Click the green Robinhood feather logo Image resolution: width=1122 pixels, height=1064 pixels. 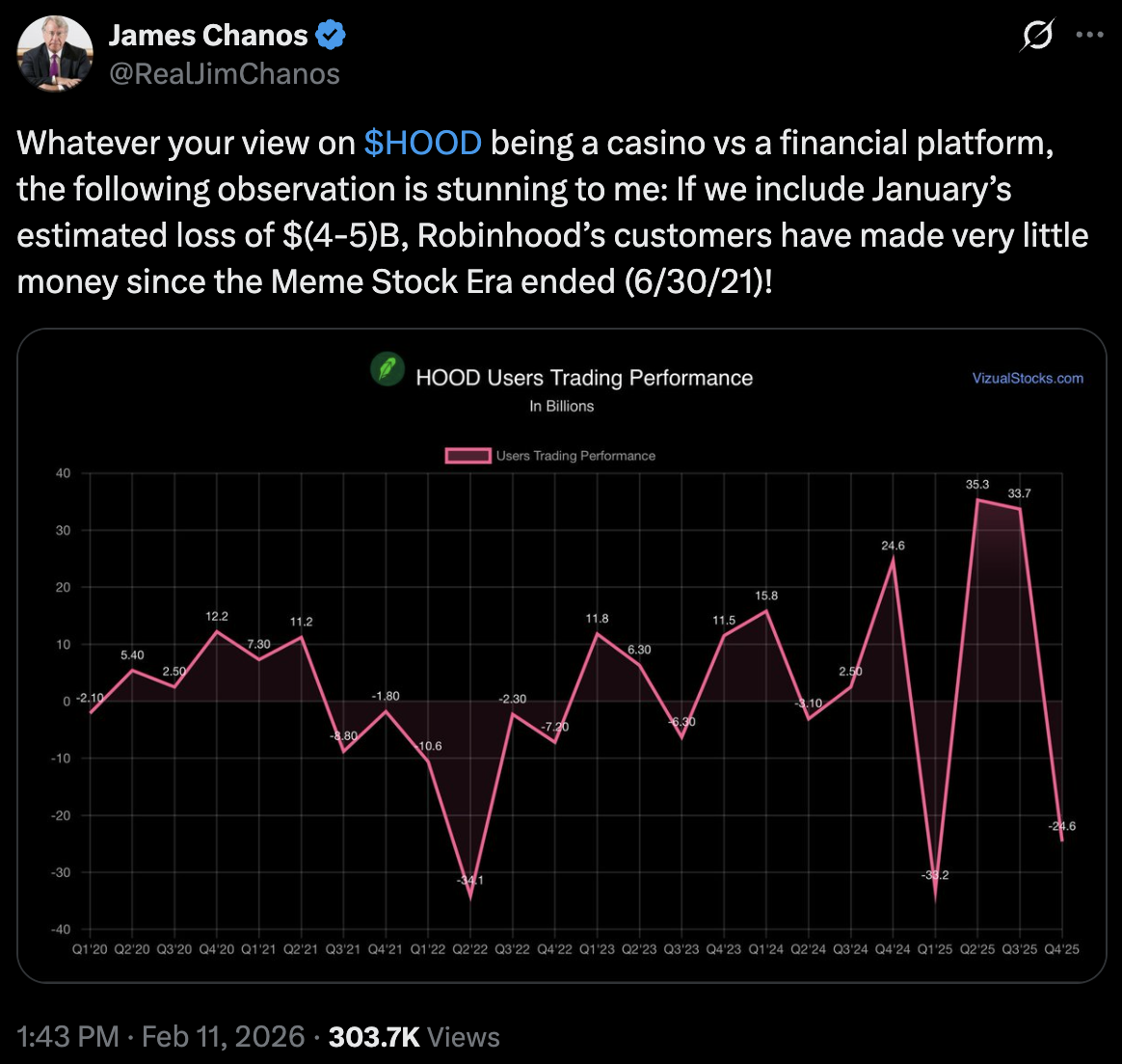tap(387, 370)
